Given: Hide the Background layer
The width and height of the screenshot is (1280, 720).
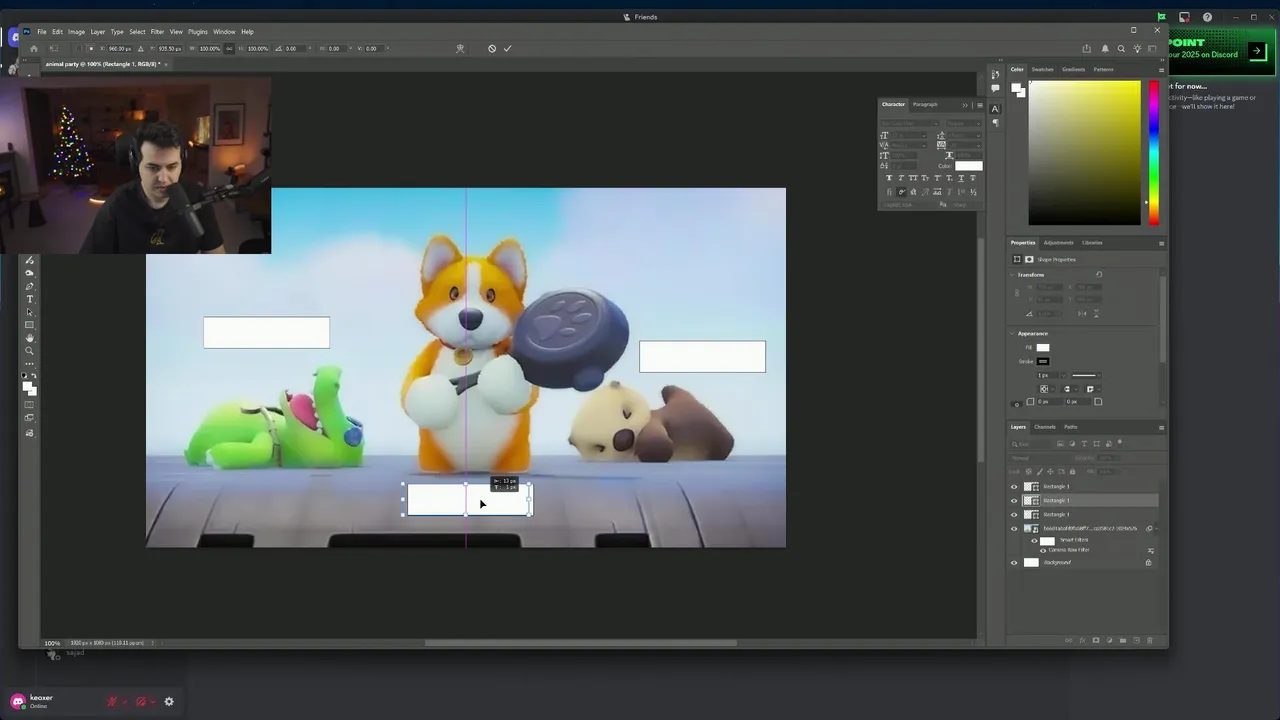Looking at the screenshot, I should (x=1014, y=563).
